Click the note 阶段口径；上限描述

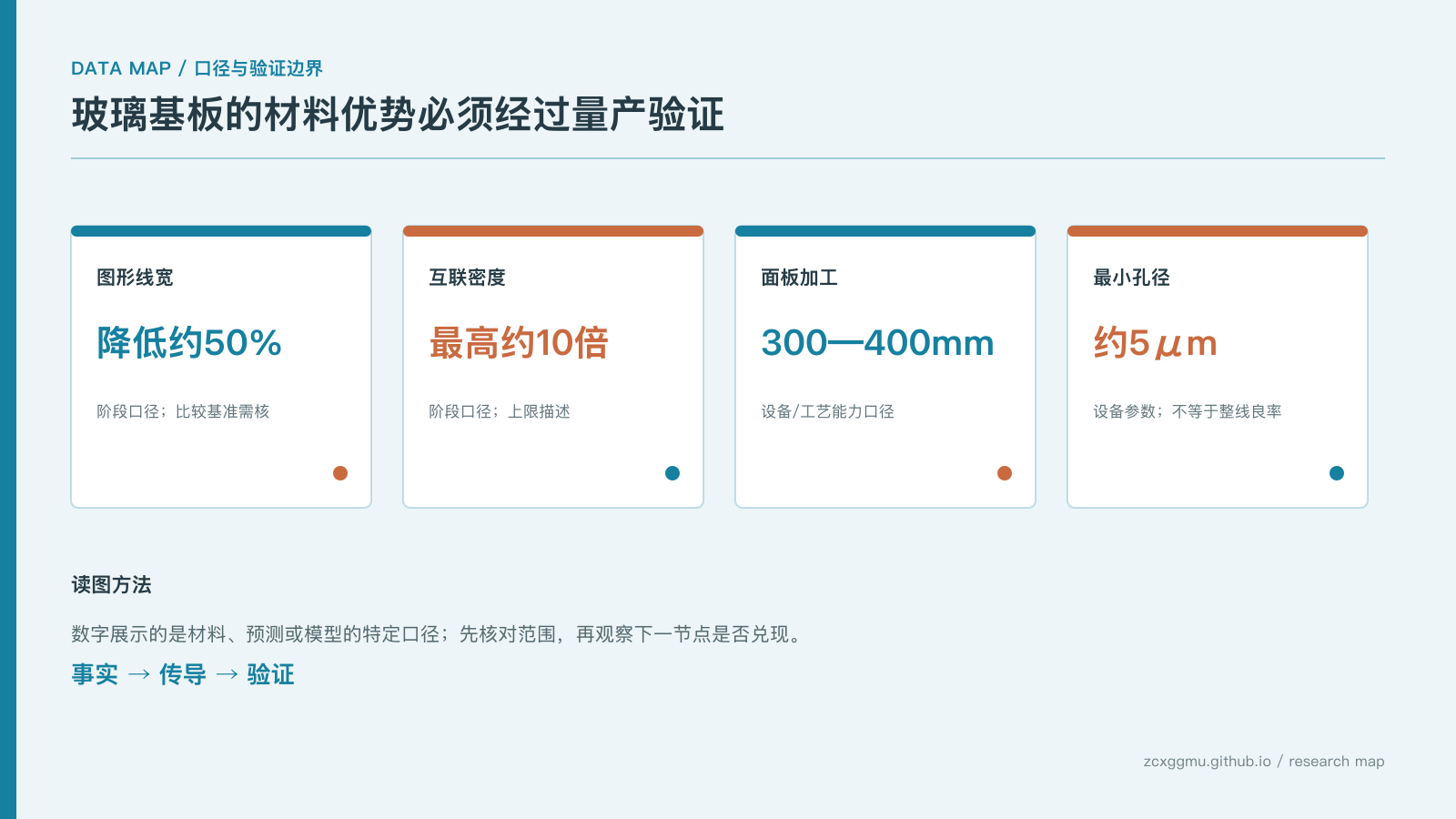point(500,411)
